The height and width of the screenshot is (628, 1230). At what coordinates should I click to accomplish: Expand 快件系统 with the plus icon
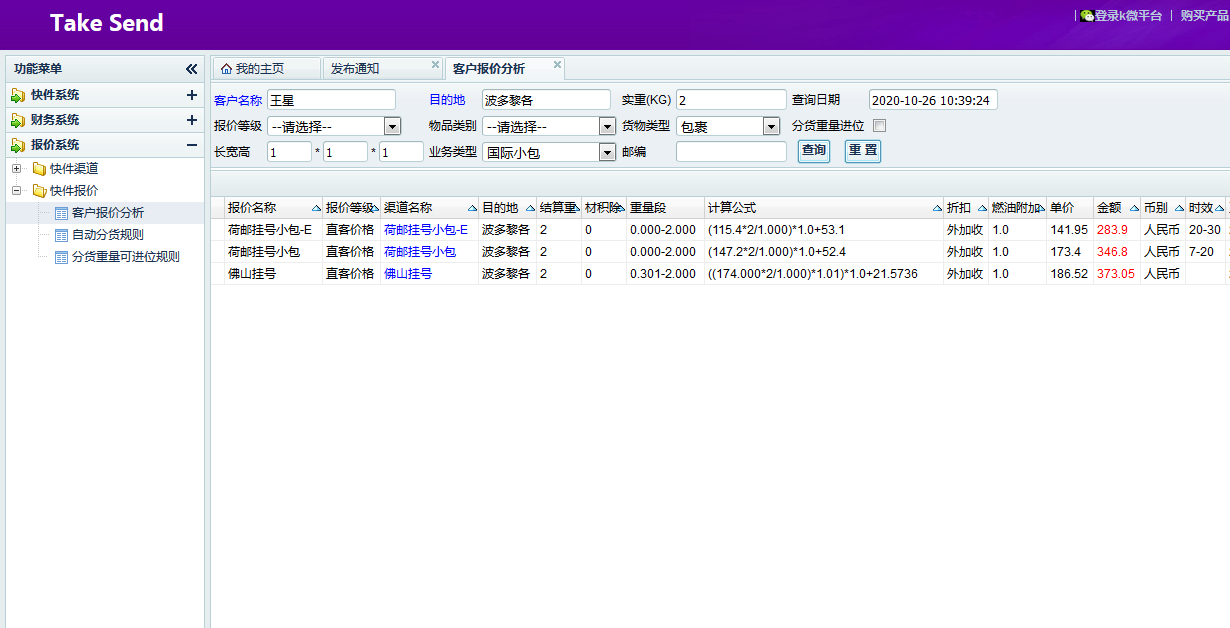coord(191,95)
